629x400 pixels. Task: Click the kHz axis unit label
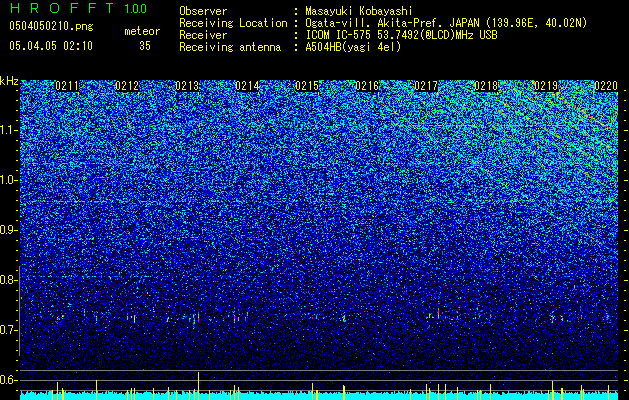(x=9, y=81)
